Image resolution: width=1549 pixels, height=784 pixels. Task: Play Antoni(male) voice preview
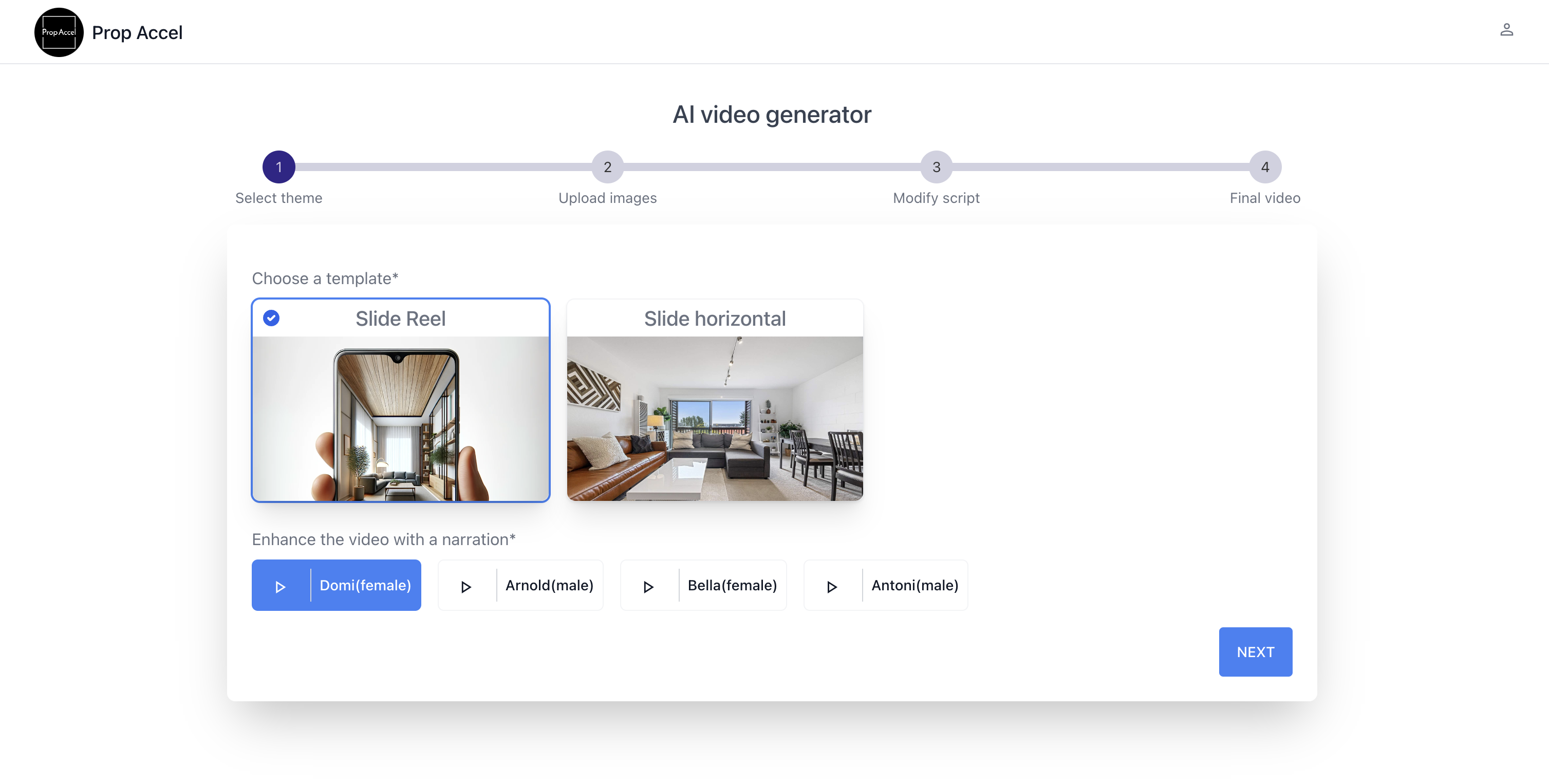832,586
